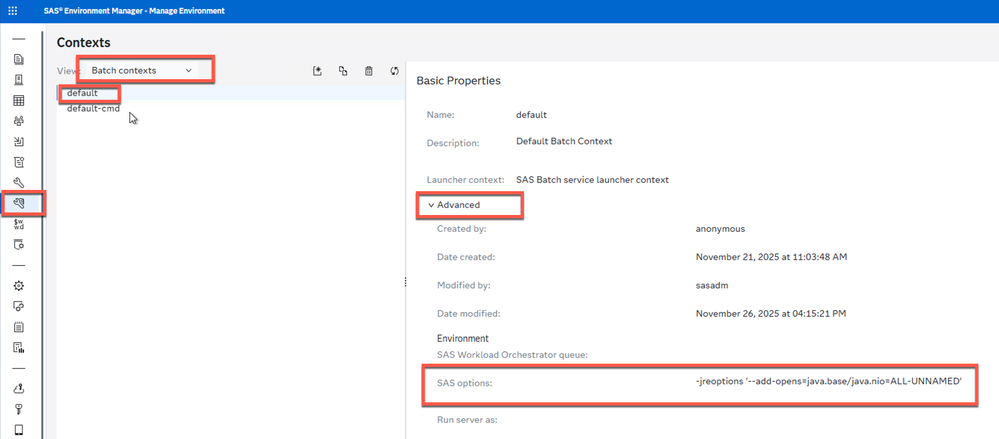
Task: Click the SAS Environment Manager title text
Action: click(134, 11)
